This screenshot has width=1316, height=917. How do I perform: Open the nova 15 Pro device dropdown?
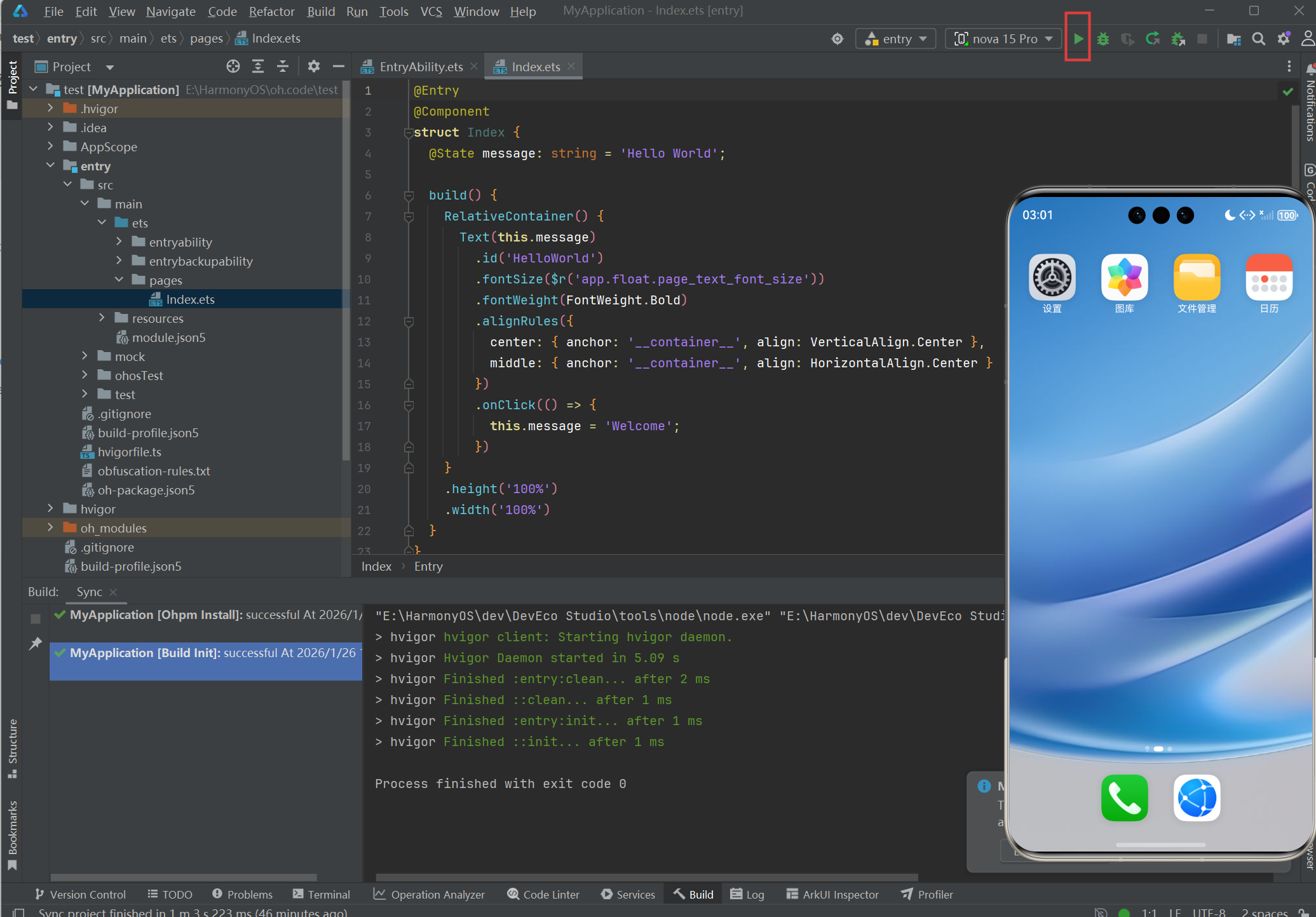1003,39
